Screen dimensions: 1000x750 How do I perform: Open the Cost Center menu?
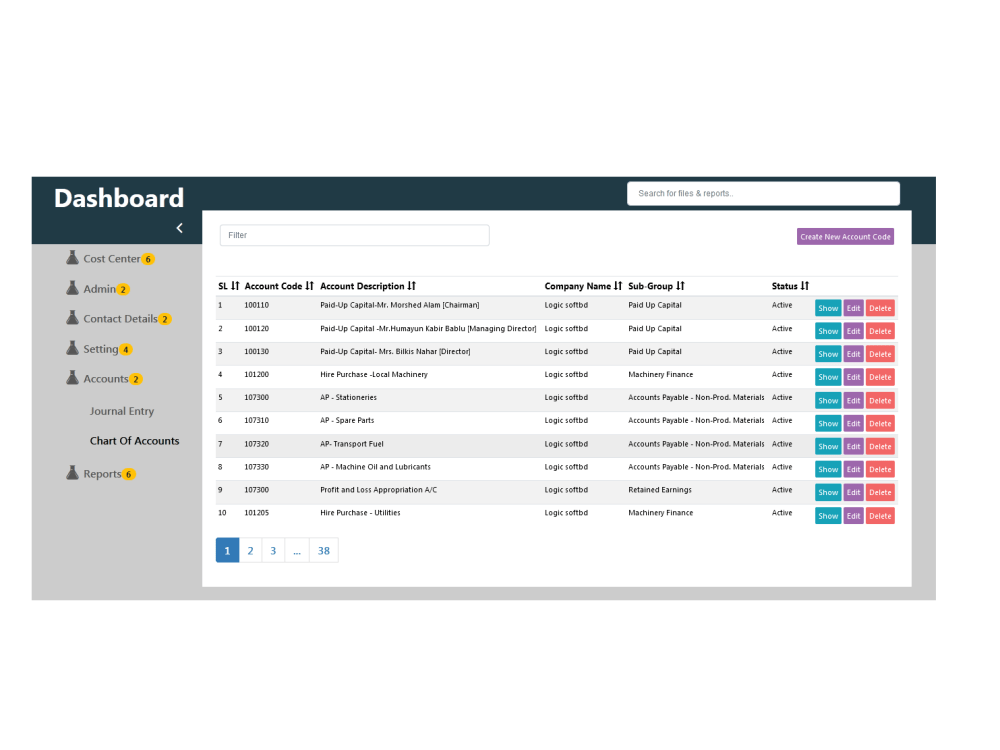(112, 259)
